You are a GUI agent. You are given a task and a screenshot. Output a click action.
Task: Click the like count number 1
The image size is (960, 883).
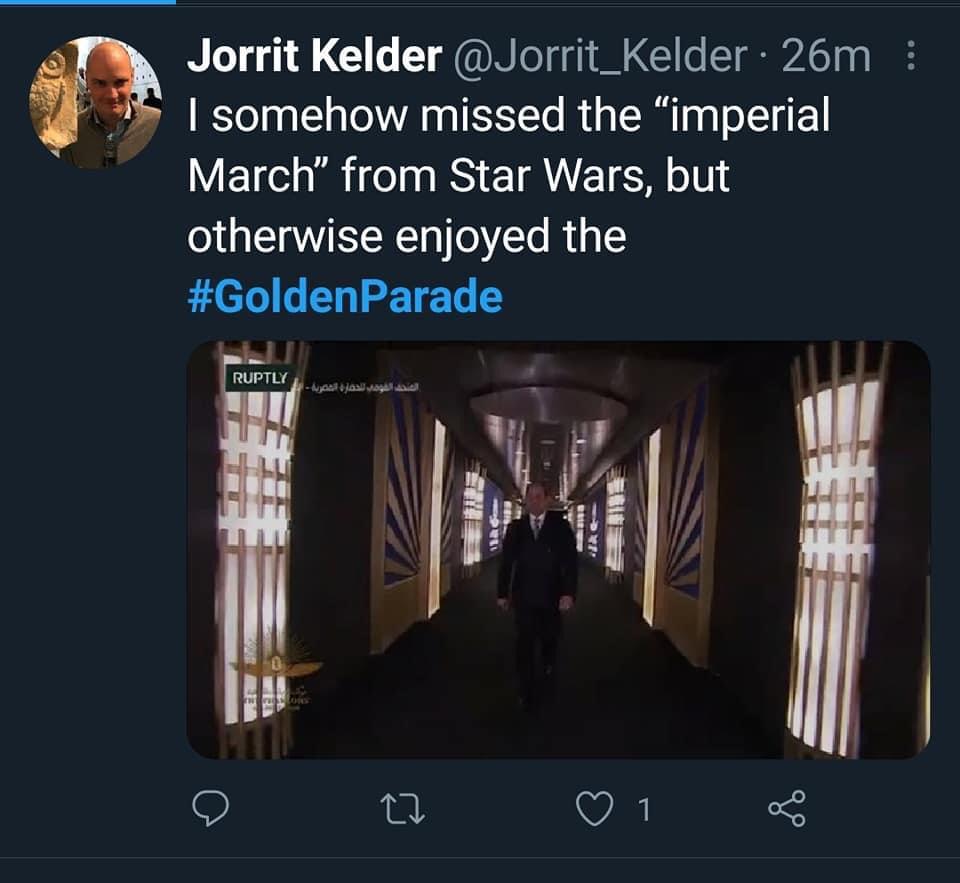(x=643, y=810)
